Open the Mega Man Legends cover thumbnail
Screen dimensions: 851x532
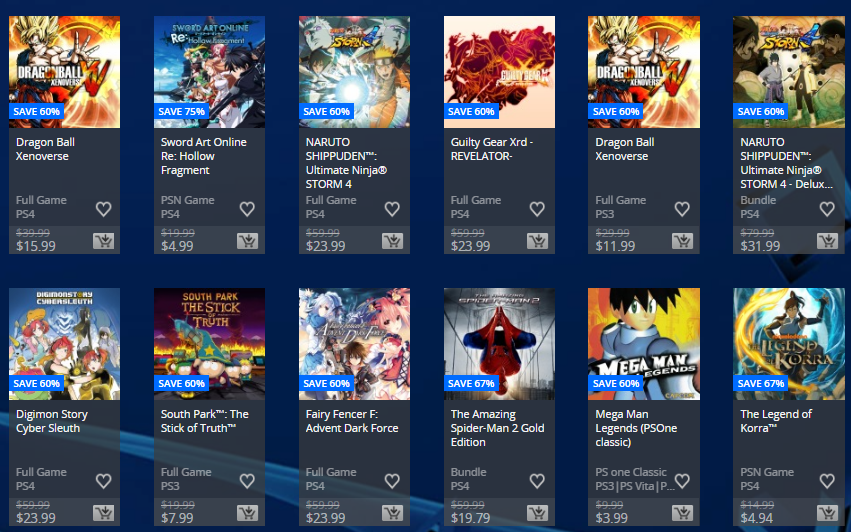pyautogui.click(x=644, y=344)
